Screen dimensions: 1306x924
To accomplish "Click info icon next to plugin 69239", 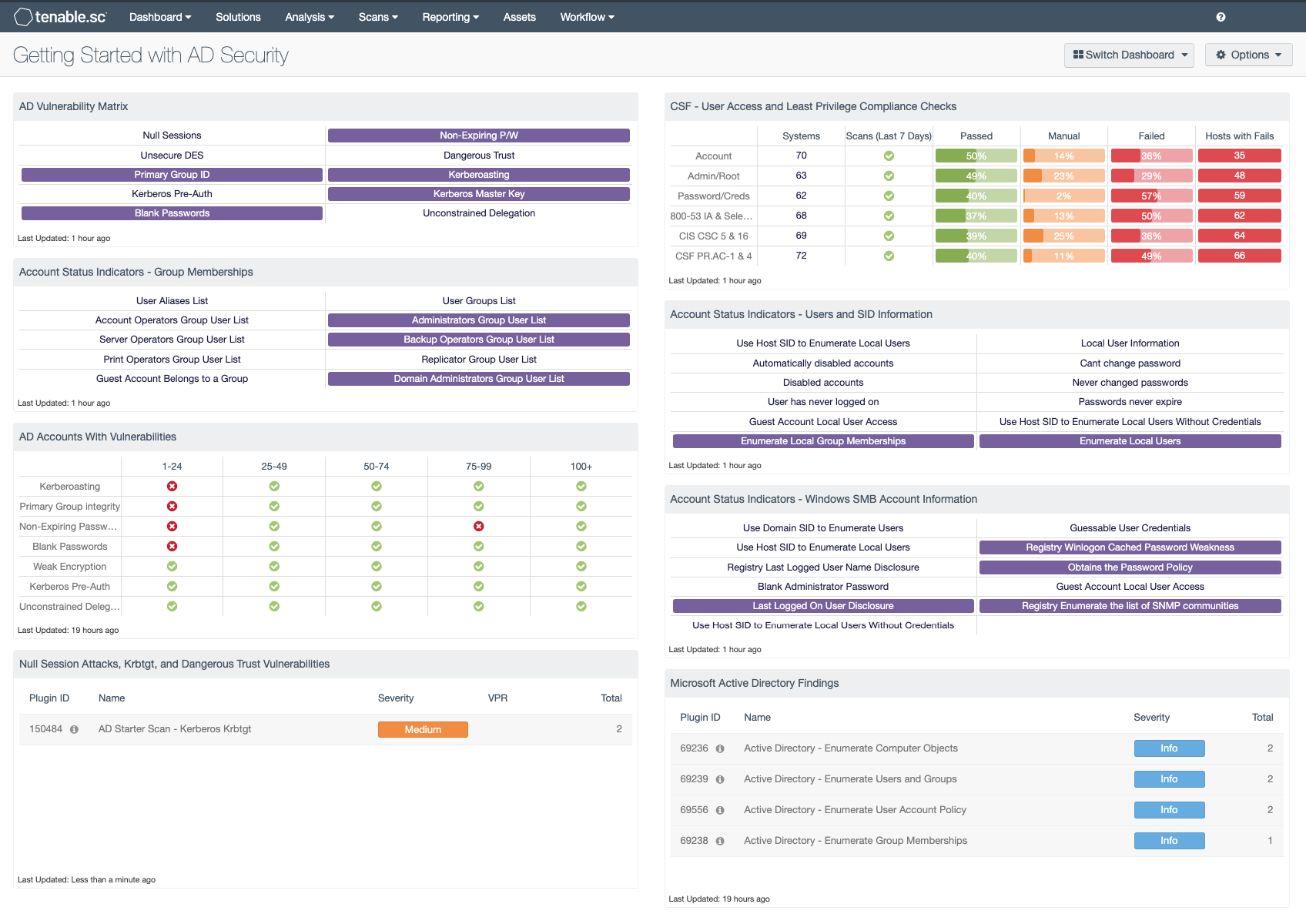I will (x=720, y=779).
